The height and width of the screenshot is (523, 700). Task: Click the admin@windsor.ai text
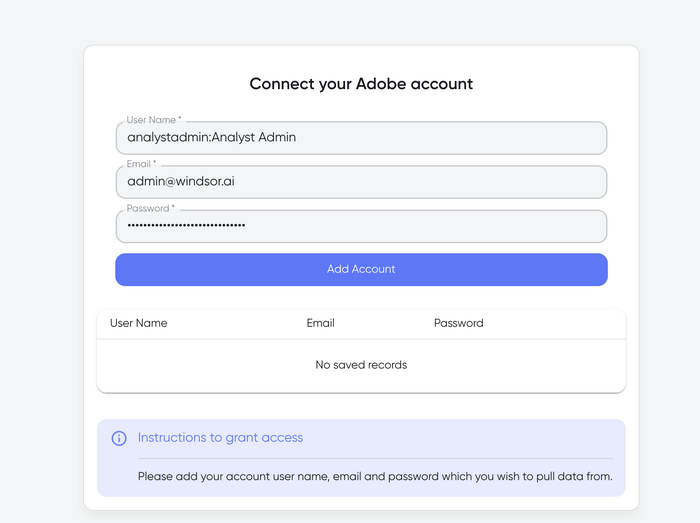(x=181, y=181)
